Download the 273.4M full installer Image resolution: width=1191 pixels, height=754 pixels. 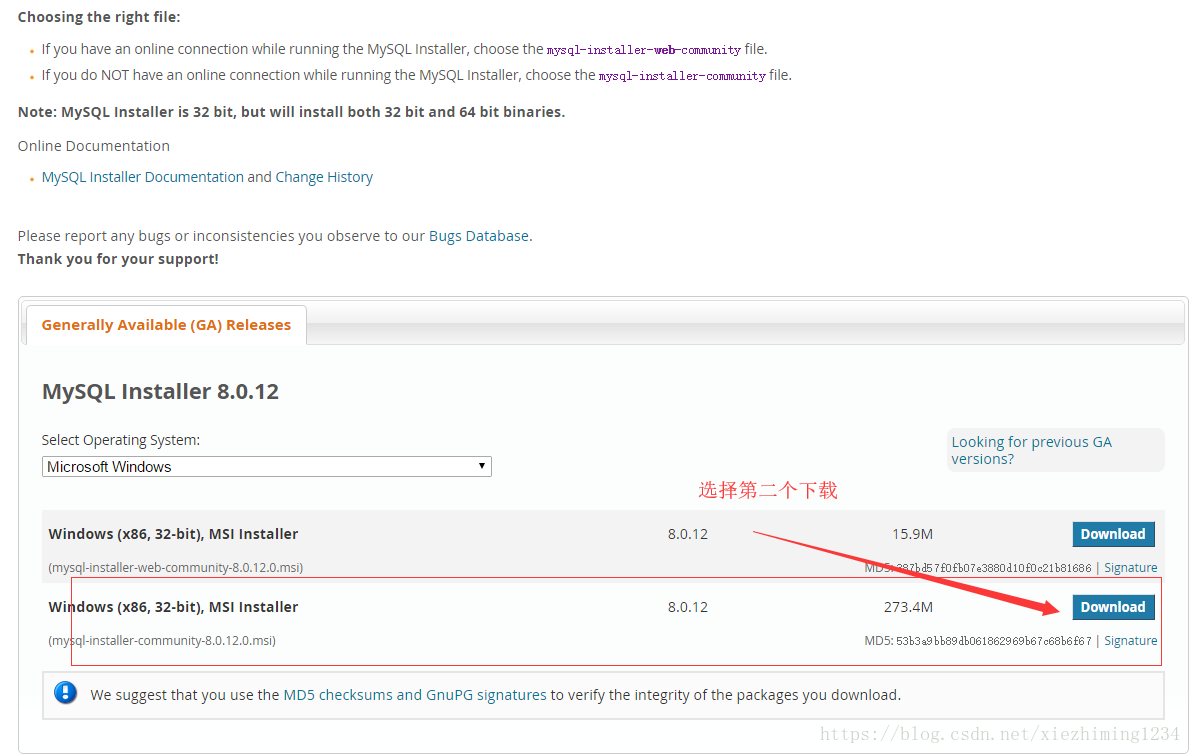pos(1112,607)
